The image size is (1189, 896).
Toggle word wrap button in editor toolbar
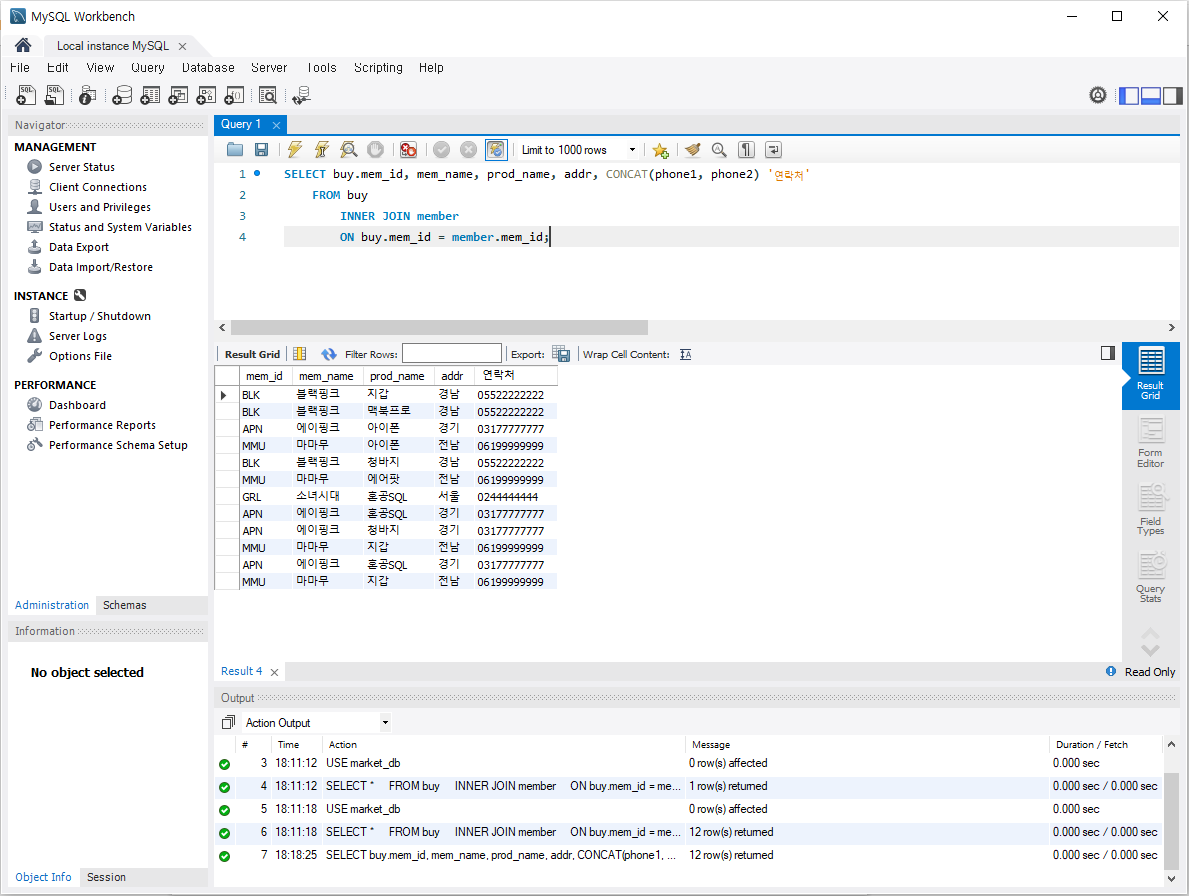pos(773,150)
